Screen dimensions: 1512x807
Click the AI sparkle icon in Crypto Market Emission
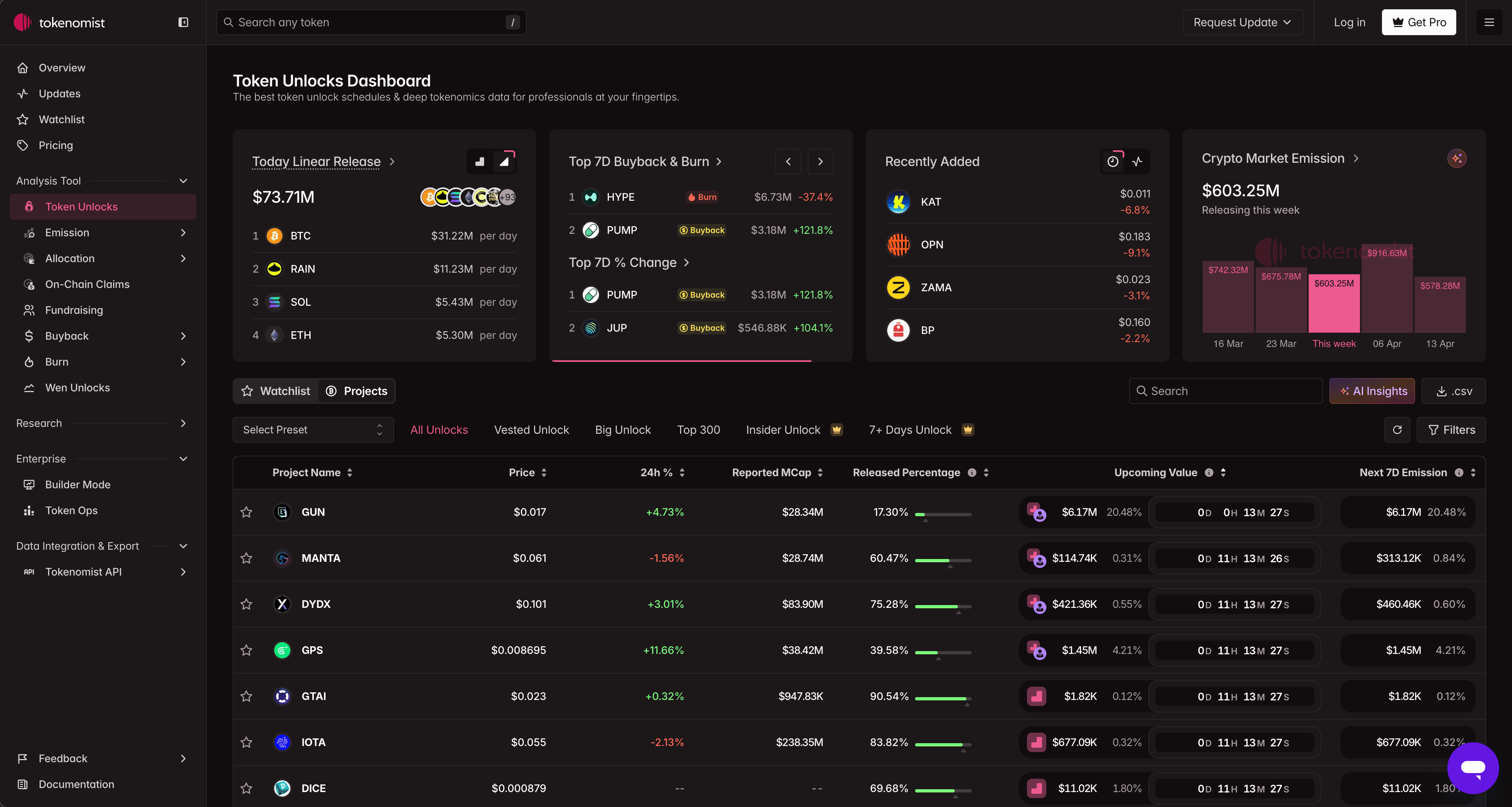point(1456,158)
